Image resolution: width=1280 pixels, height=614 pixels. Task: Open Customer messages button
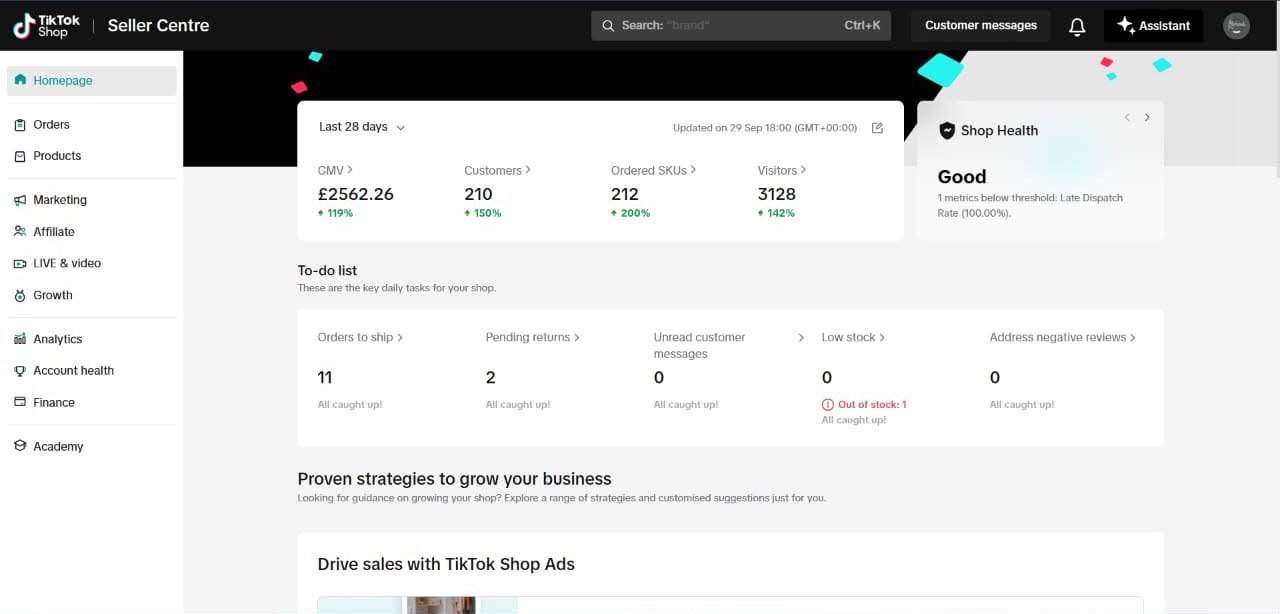pyautogui.click(x=980, y=26)
